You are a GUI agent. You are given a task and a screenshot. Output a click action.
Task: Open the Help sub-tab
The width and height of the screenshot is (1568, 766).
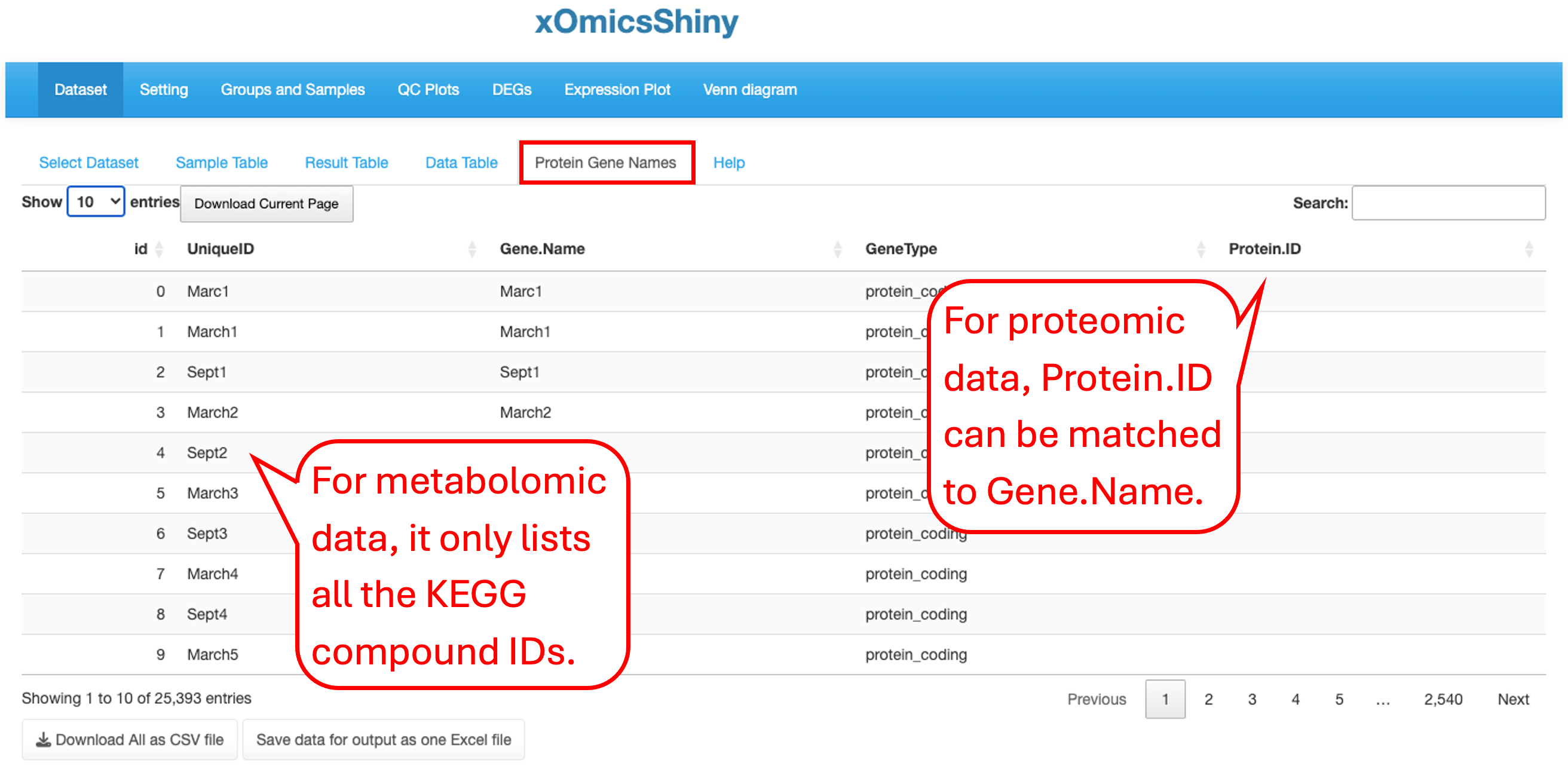point(728,163)
